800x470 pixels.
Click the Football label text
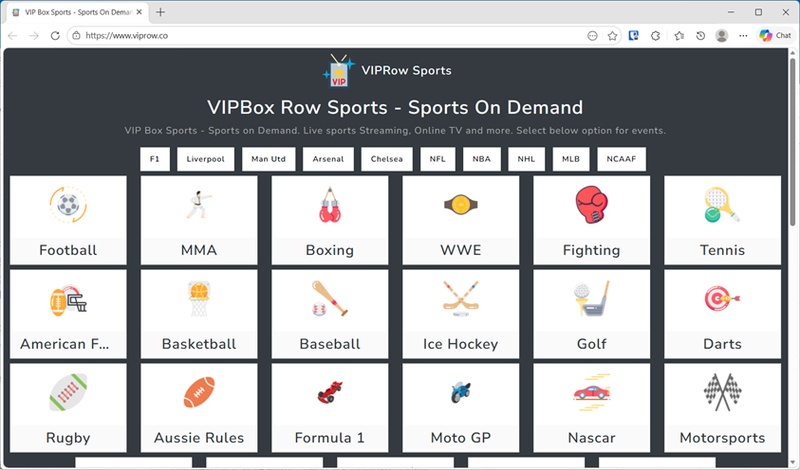[68, 250]
